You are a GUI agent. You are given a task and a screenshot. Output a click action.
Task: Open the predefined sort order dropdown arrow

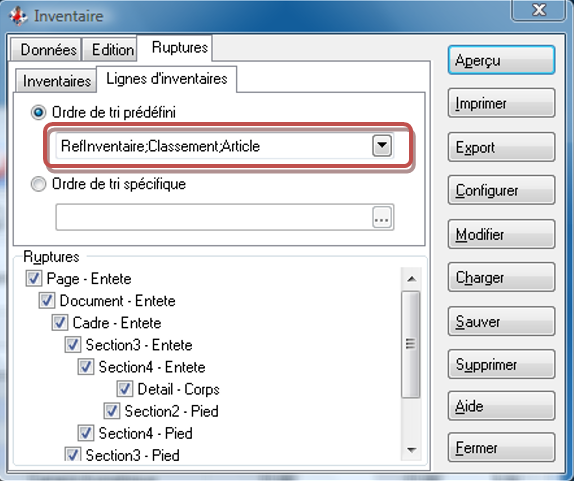382,145
